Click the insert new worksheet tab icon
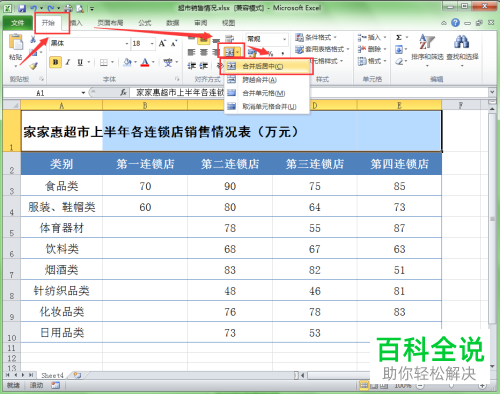This screenshot has width=500, height=394. [x=78, y=375]
